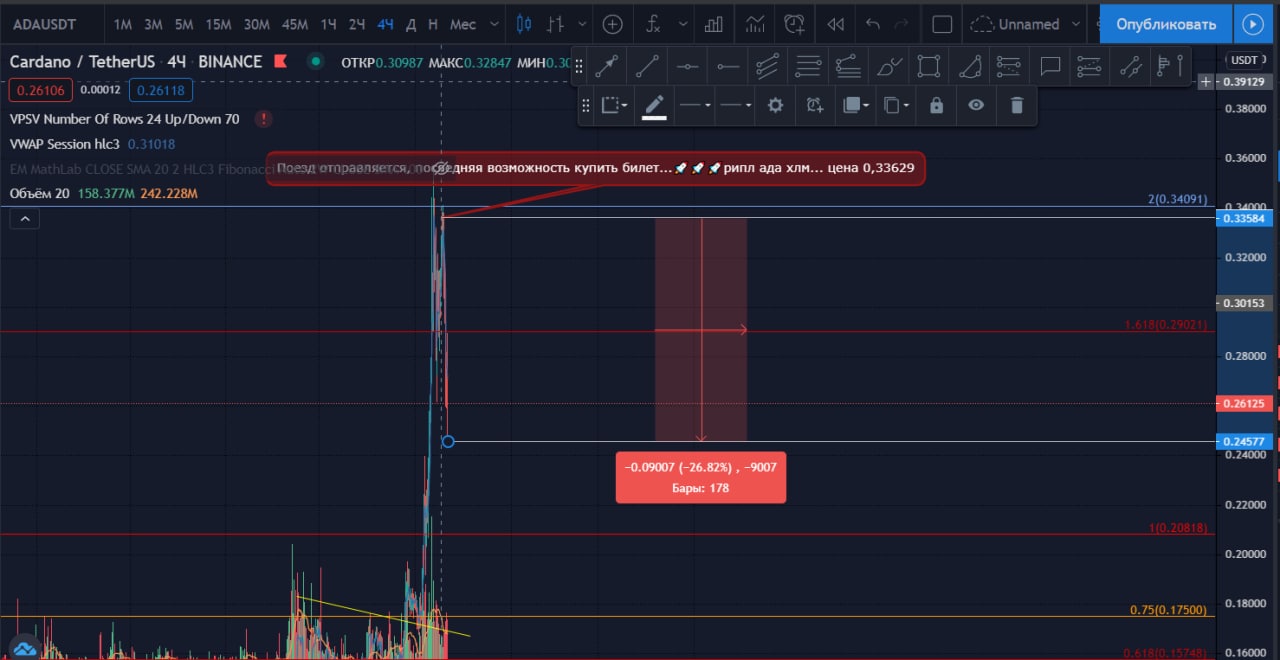Select the parallel channel tool
1280x660 pixels.
click(768, 67)
